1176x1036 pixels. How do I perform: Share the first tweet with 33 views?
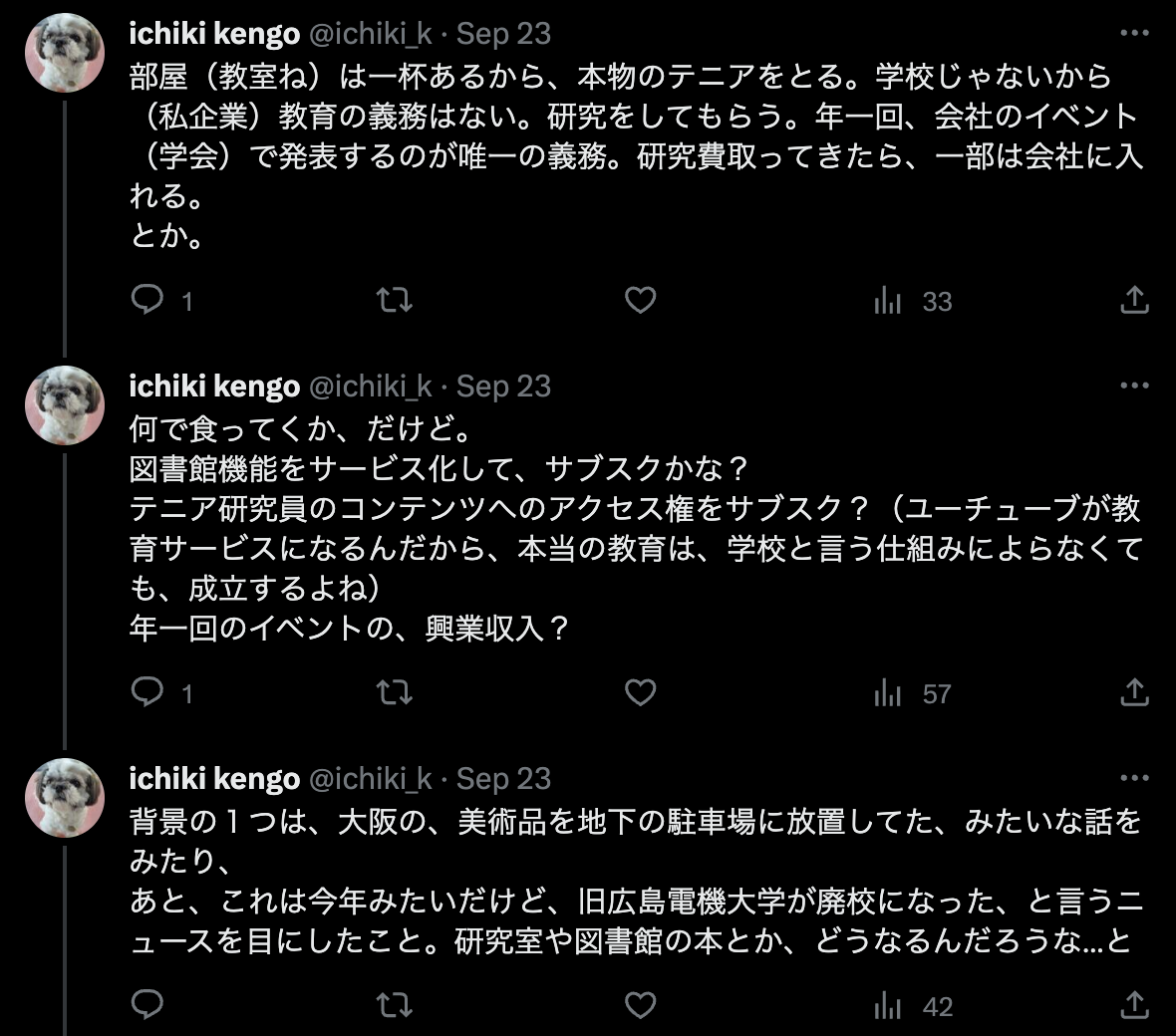tap(1135, 300)
